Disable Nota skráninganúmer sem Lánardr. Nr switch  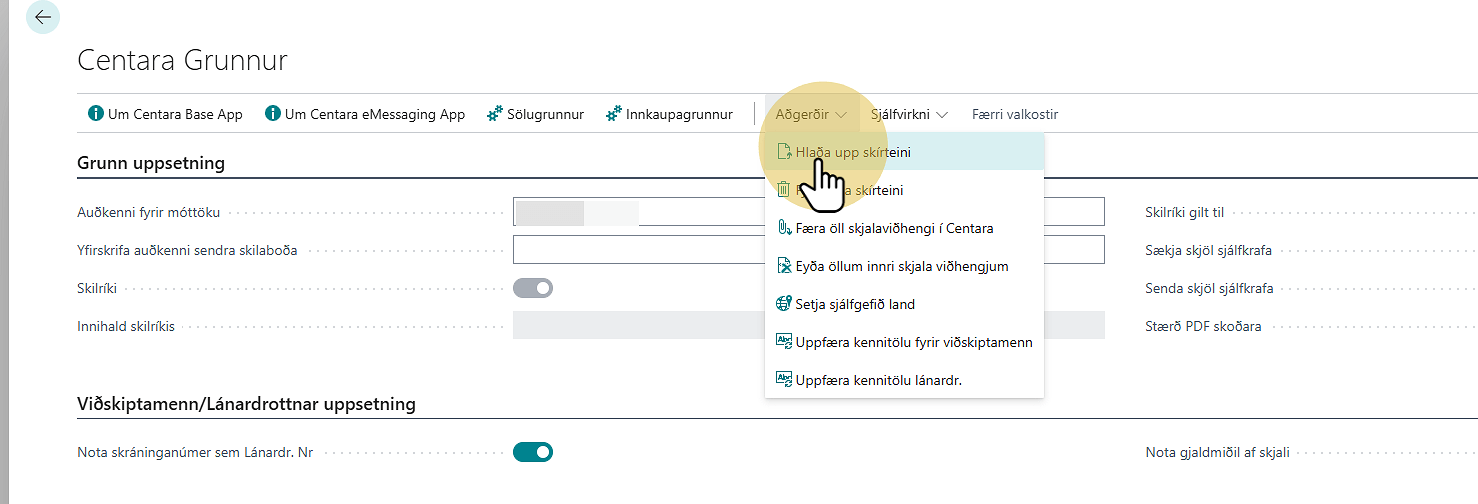click(533, 452)
